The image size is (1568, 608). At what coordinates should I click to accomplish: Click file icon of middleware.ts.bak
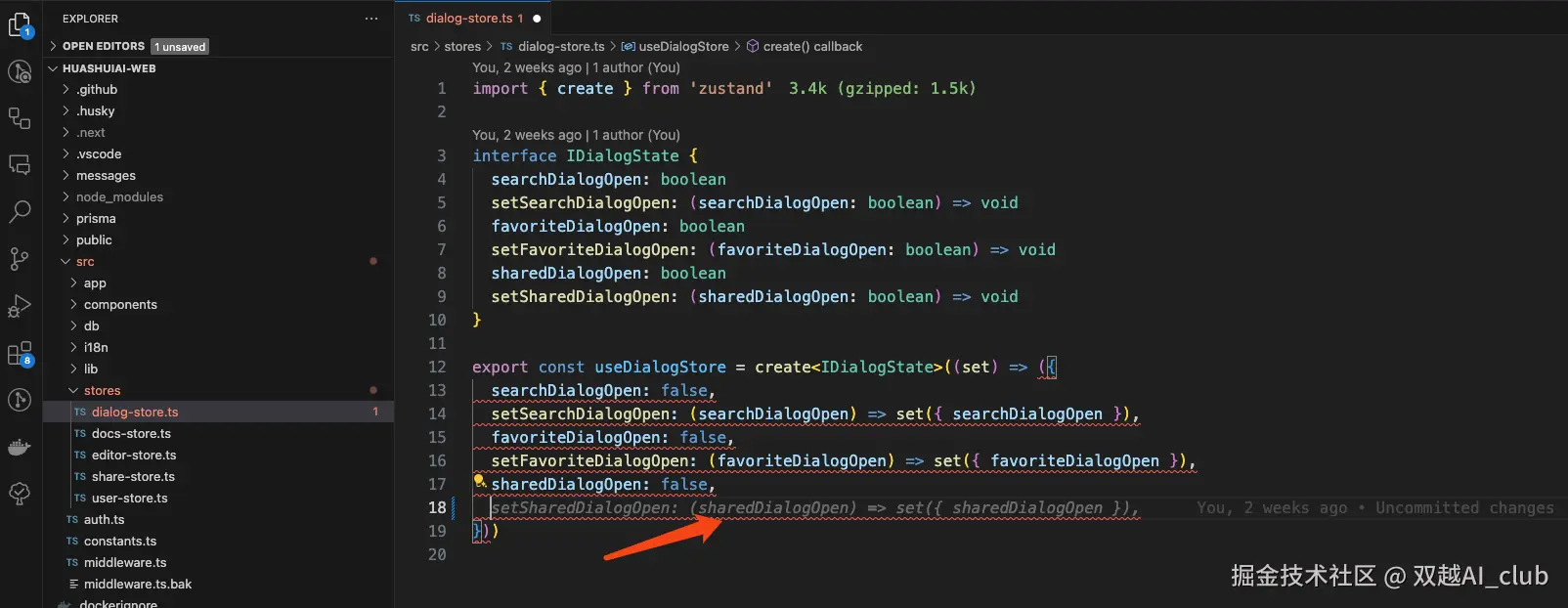73,585
